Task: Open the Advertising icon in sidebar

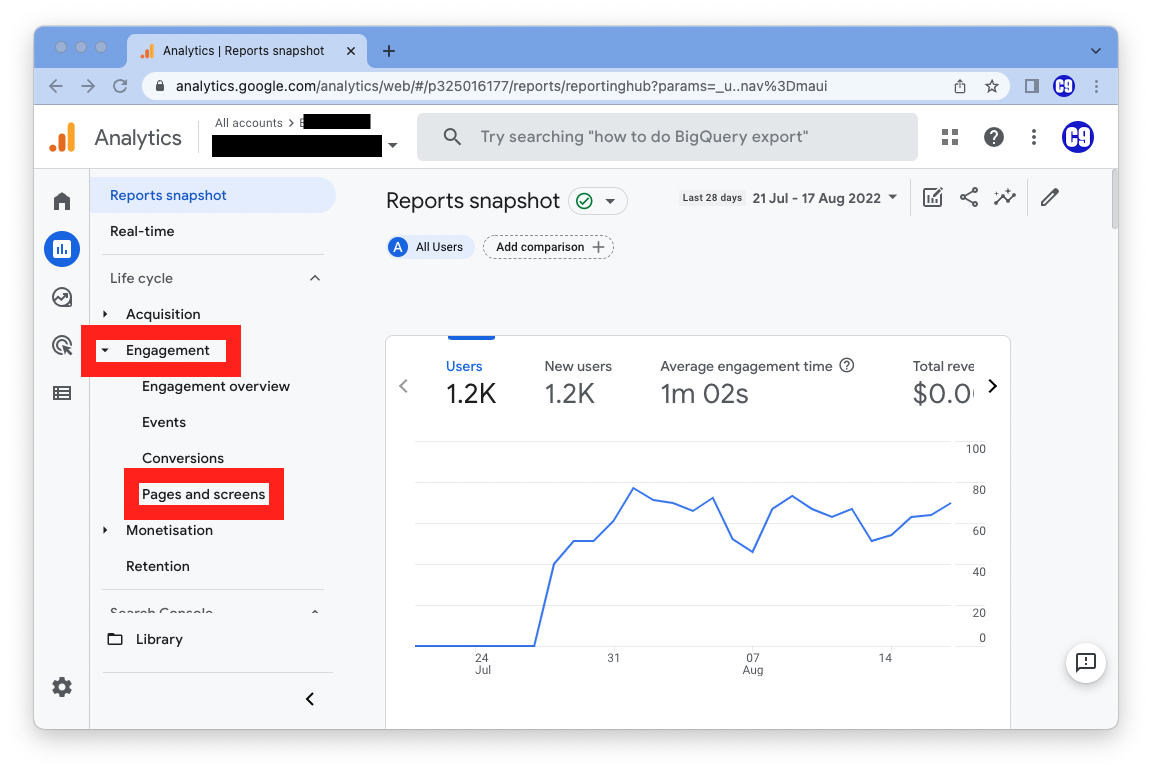Action: pos(62,346)
